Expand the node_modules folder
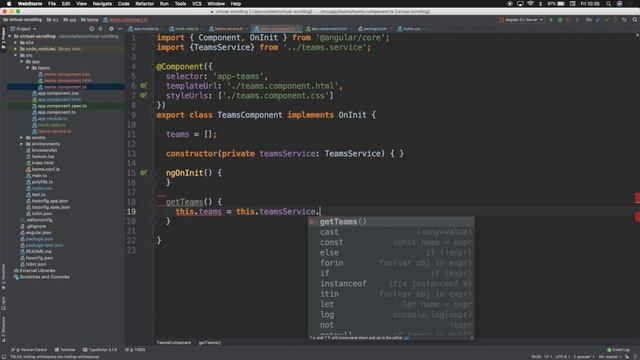 [x=16, y=49]
